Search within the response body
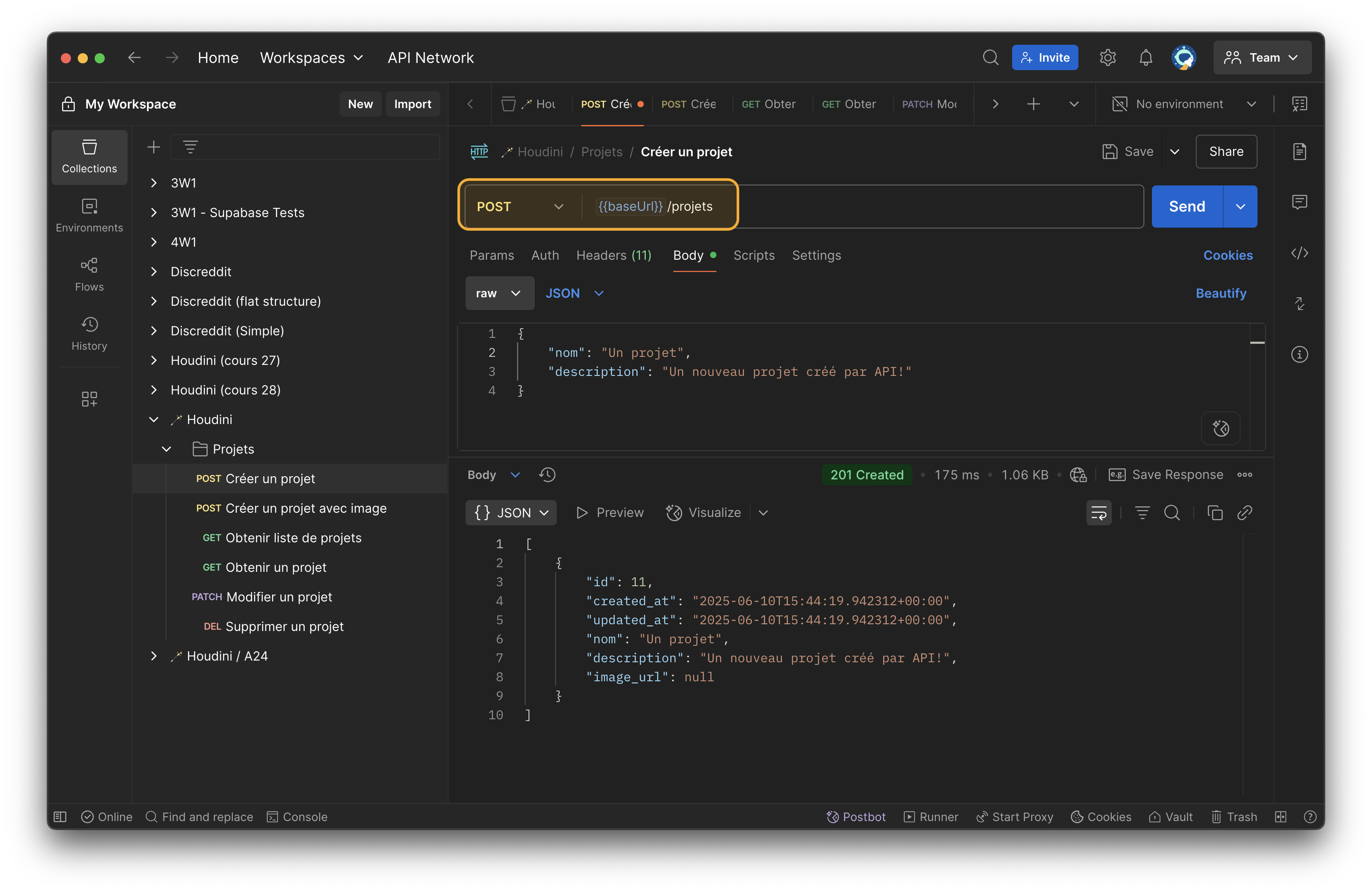Screen dimensions: 1372x892 tap(1171, 512)
